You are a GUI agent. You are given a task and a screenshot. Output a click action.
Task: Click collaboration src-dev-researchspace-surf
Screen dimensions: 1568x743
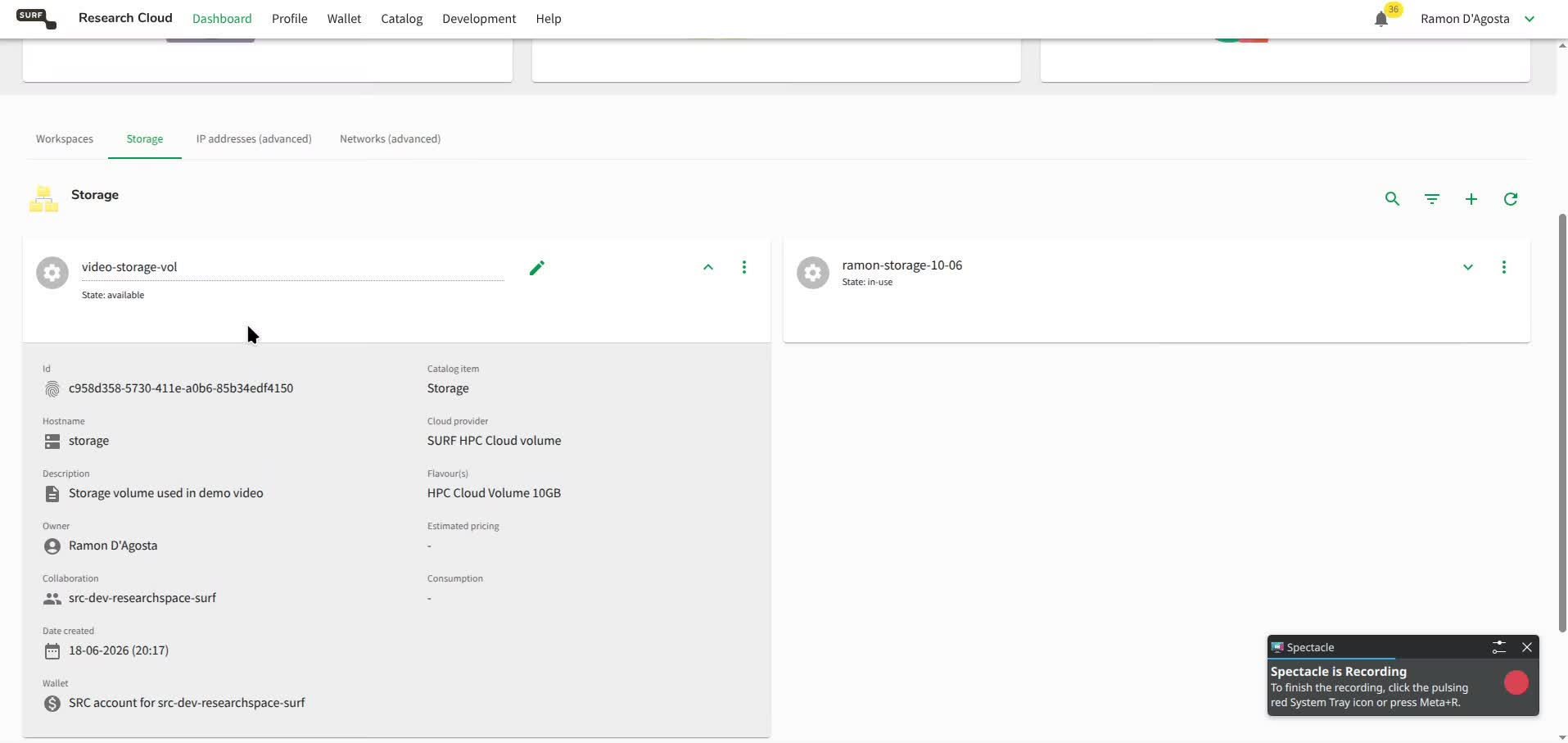tap(142, 598)
